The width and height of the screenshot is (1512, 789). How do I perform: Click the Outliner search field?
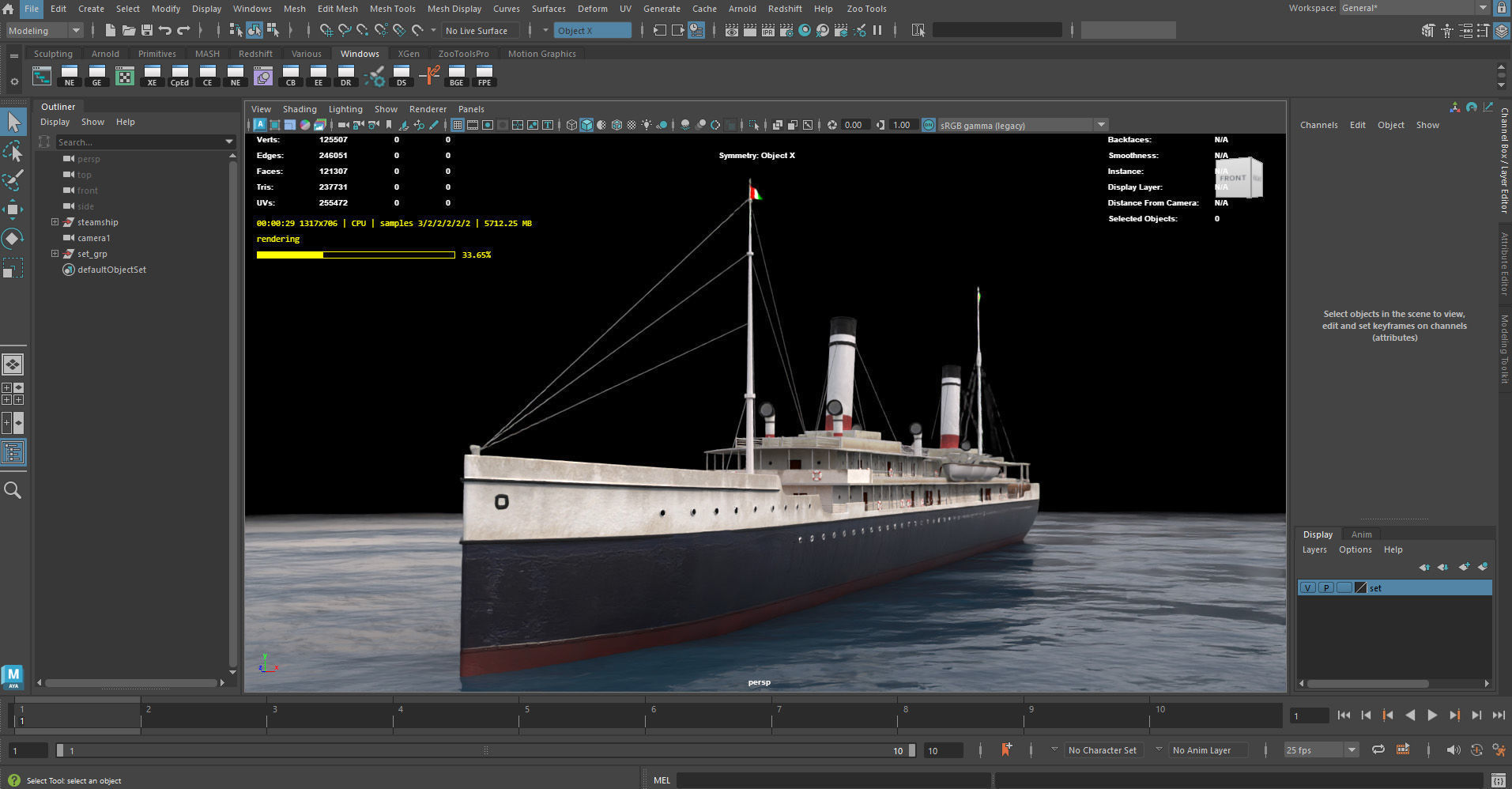pyautogui.click(x=141, y=142)
